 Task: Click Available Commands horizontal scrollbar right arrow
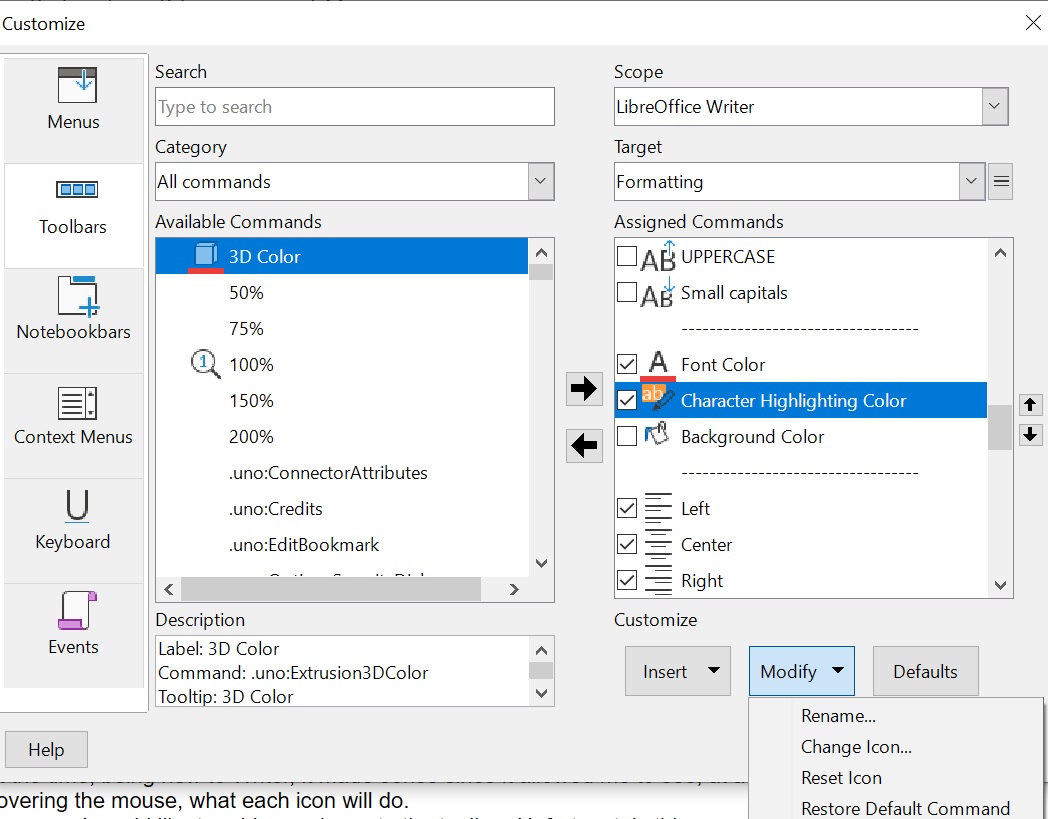pos(513,589)
